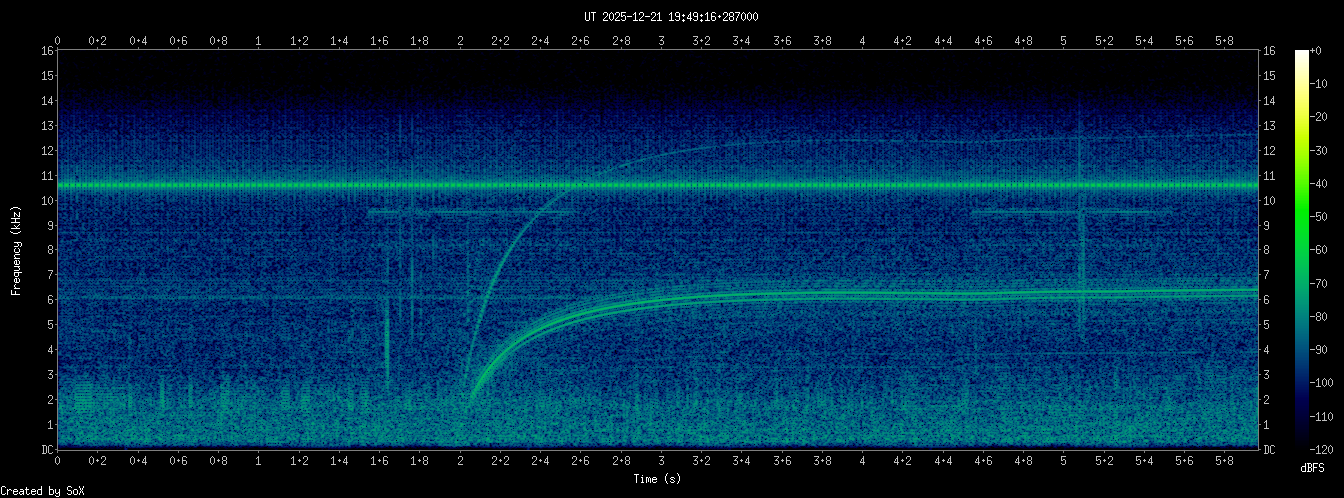
Task: Click the 4 second tick on top time axis
Action: pos(863,40)
